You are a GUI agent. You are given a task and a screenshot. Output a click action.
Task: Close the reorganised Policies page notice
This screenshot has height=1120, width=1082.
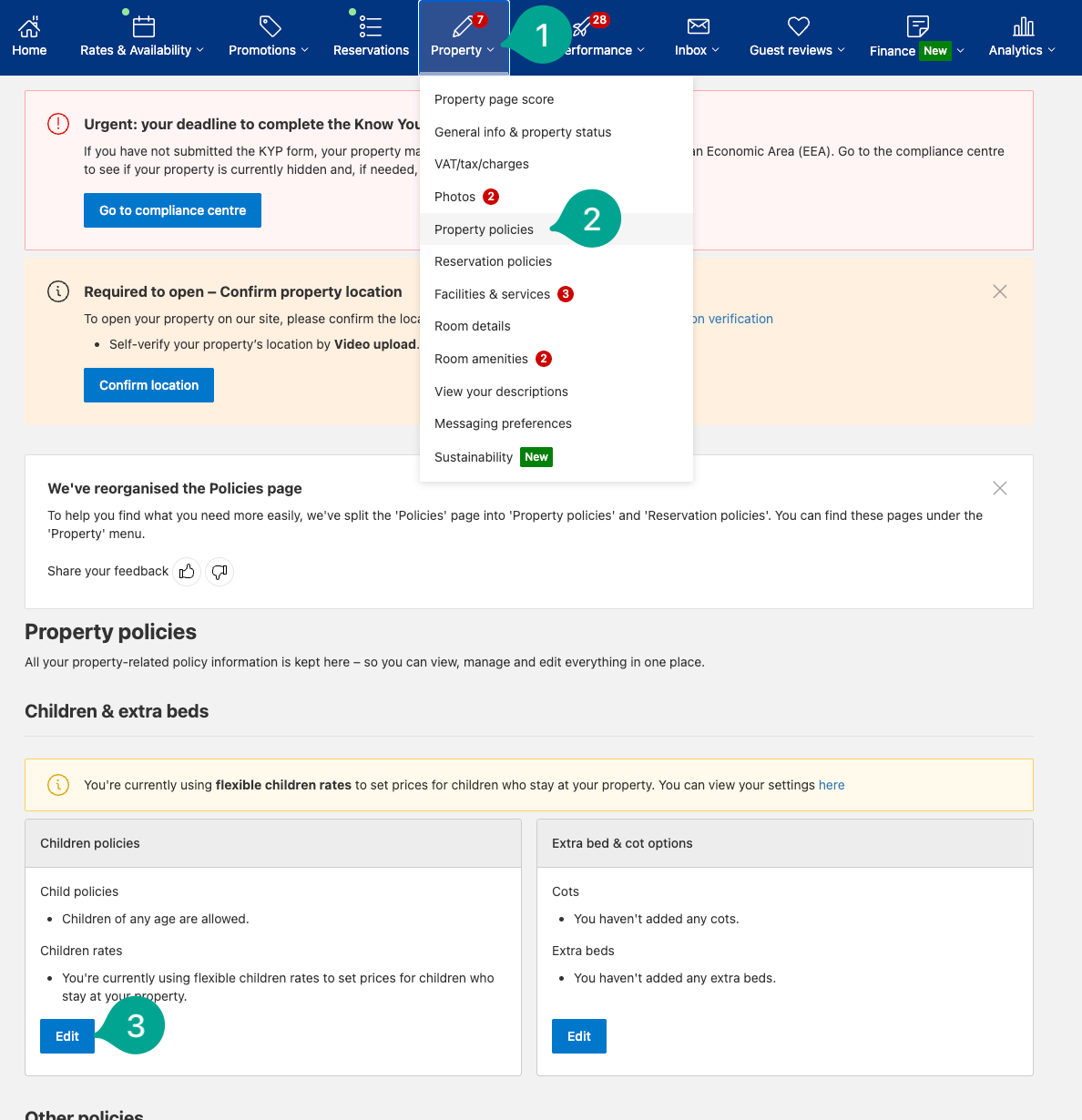tap(1000, 488)
